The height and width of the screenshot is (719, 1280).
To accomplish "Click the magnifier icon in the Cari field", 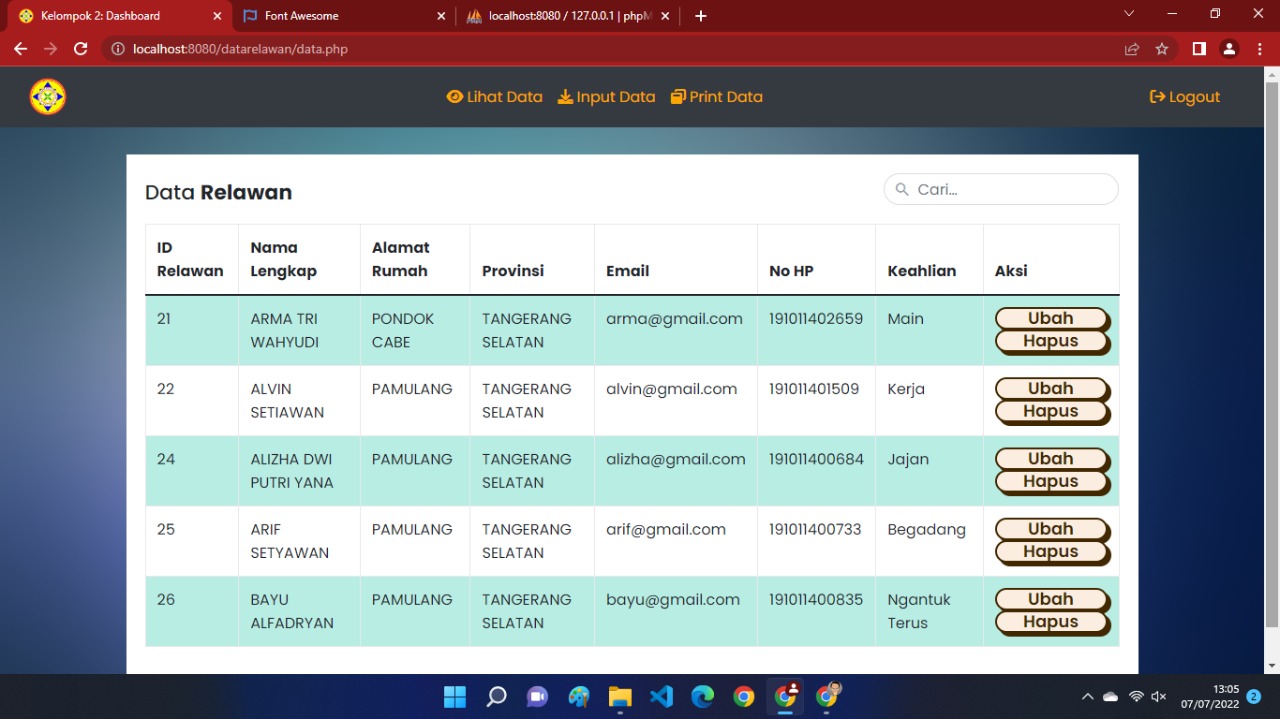I will coord(901,189).
